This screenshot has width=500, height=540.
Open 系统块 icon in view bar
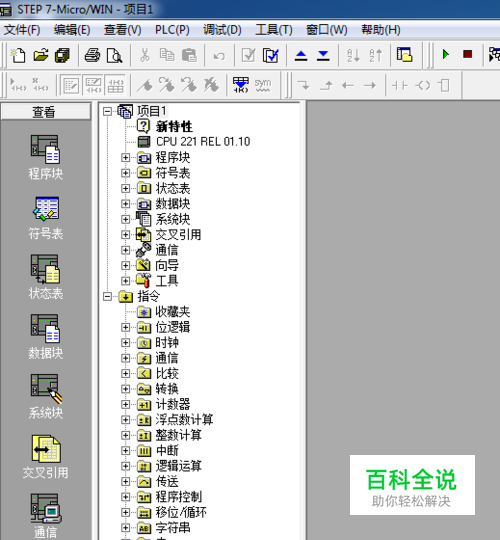click(x=45, y=397)
